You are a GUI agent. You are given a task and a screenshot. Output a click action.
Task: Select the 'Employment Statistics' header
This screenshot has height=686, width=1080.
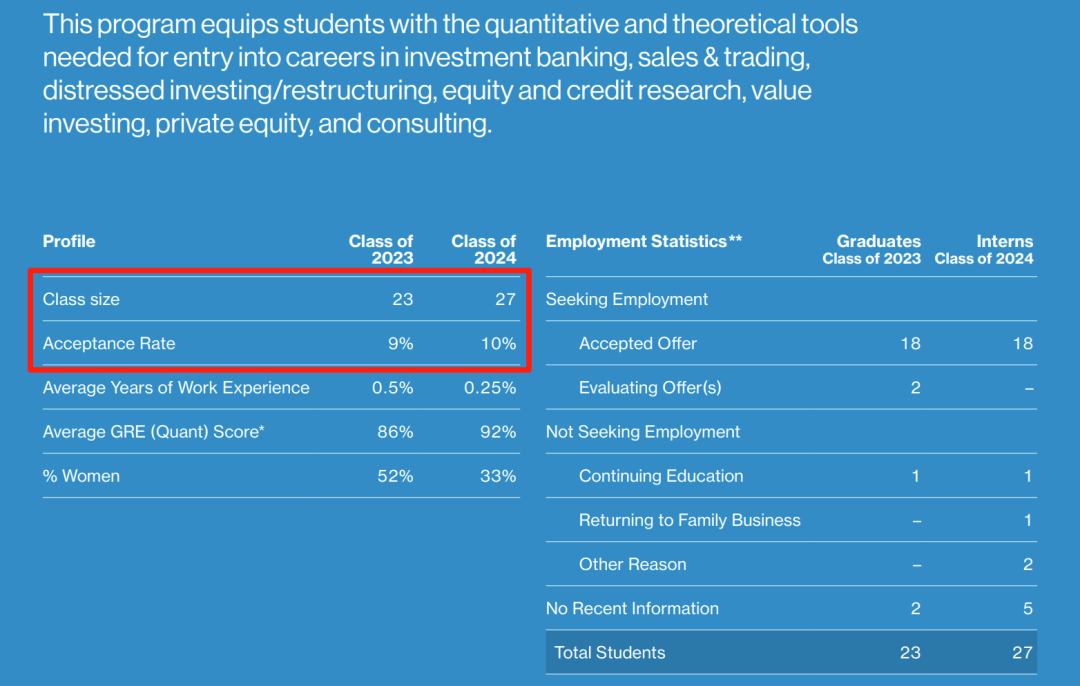tap(643, 241)
